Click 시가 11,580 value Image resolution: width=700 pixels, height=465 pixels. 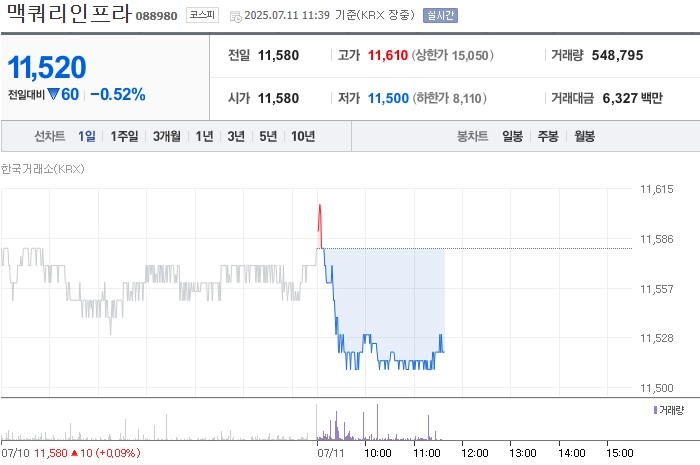tap(278, 98)
